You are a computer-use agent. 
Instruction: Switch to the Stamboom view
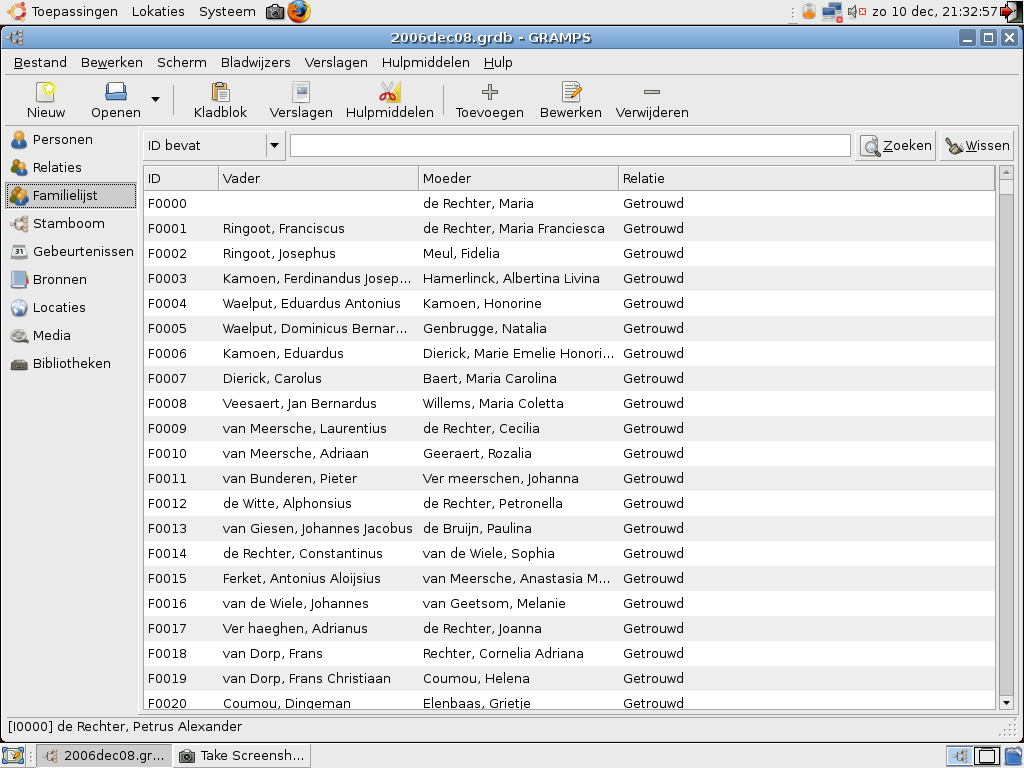(68, 224)
